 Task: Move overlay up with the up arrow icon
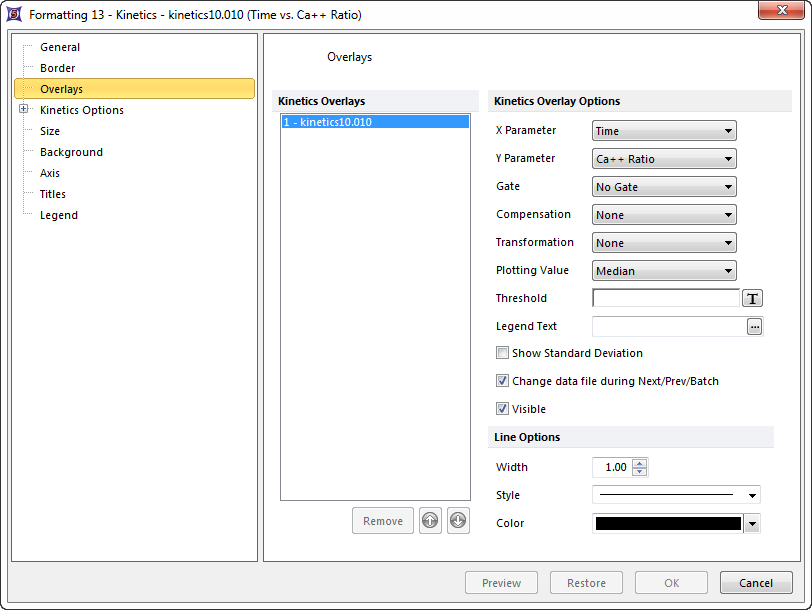(430, 521)
